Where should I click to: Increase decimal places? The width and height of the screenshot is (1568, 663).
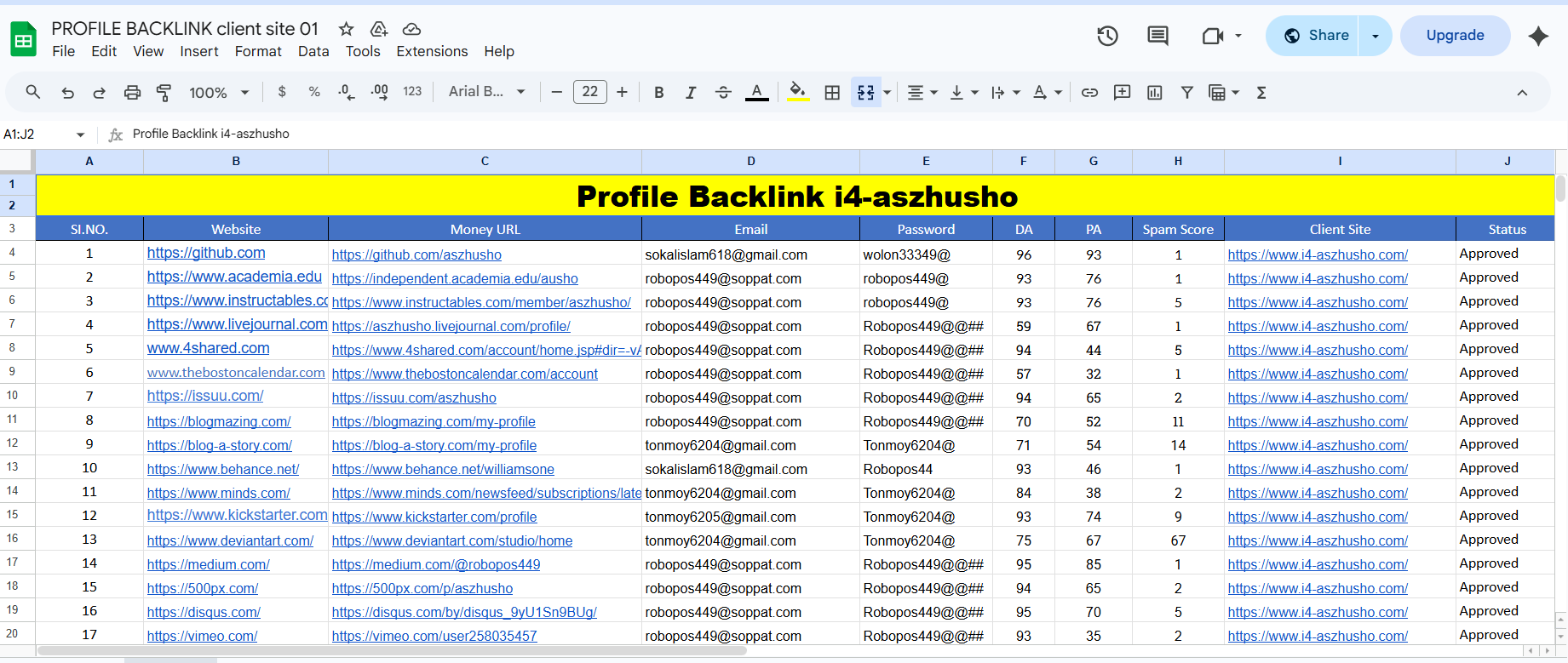(380, 92)
